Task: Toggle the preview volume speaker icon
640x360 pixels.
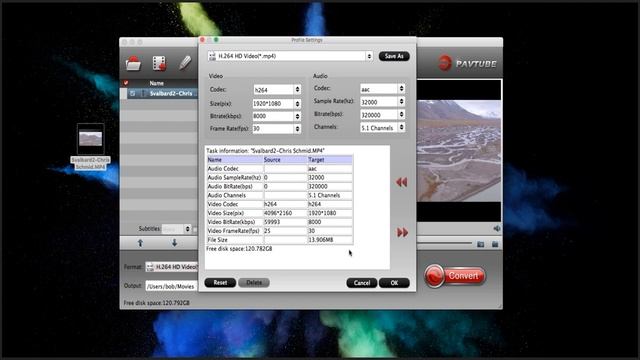Action: click(x=496, y=228)
